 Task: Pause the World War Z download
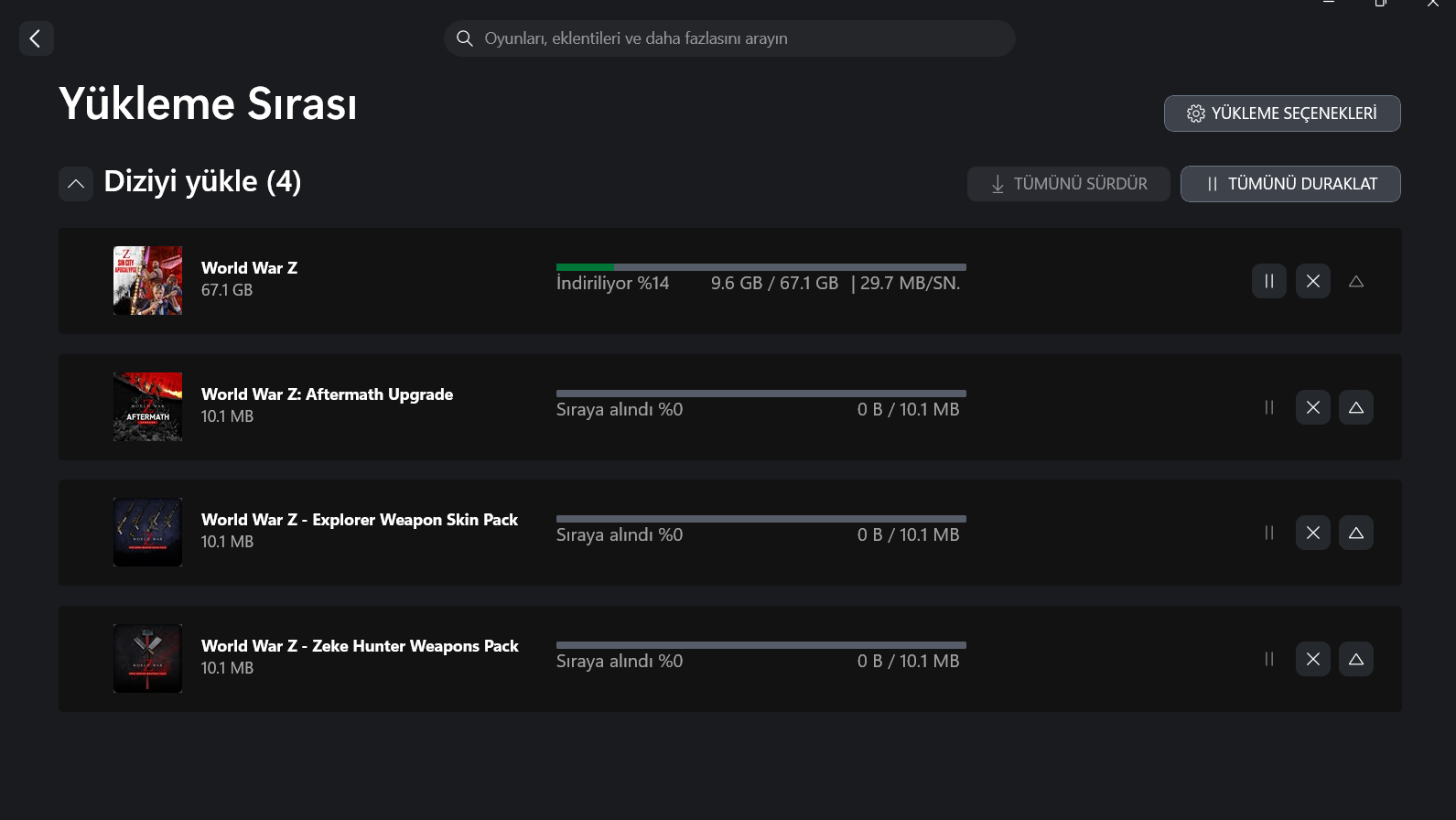coord(1269,281)
